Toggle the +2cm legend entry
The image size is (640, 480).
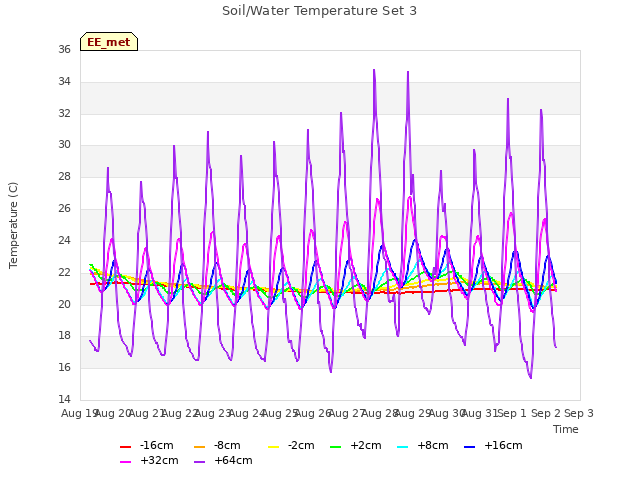[x=356, y=445]
